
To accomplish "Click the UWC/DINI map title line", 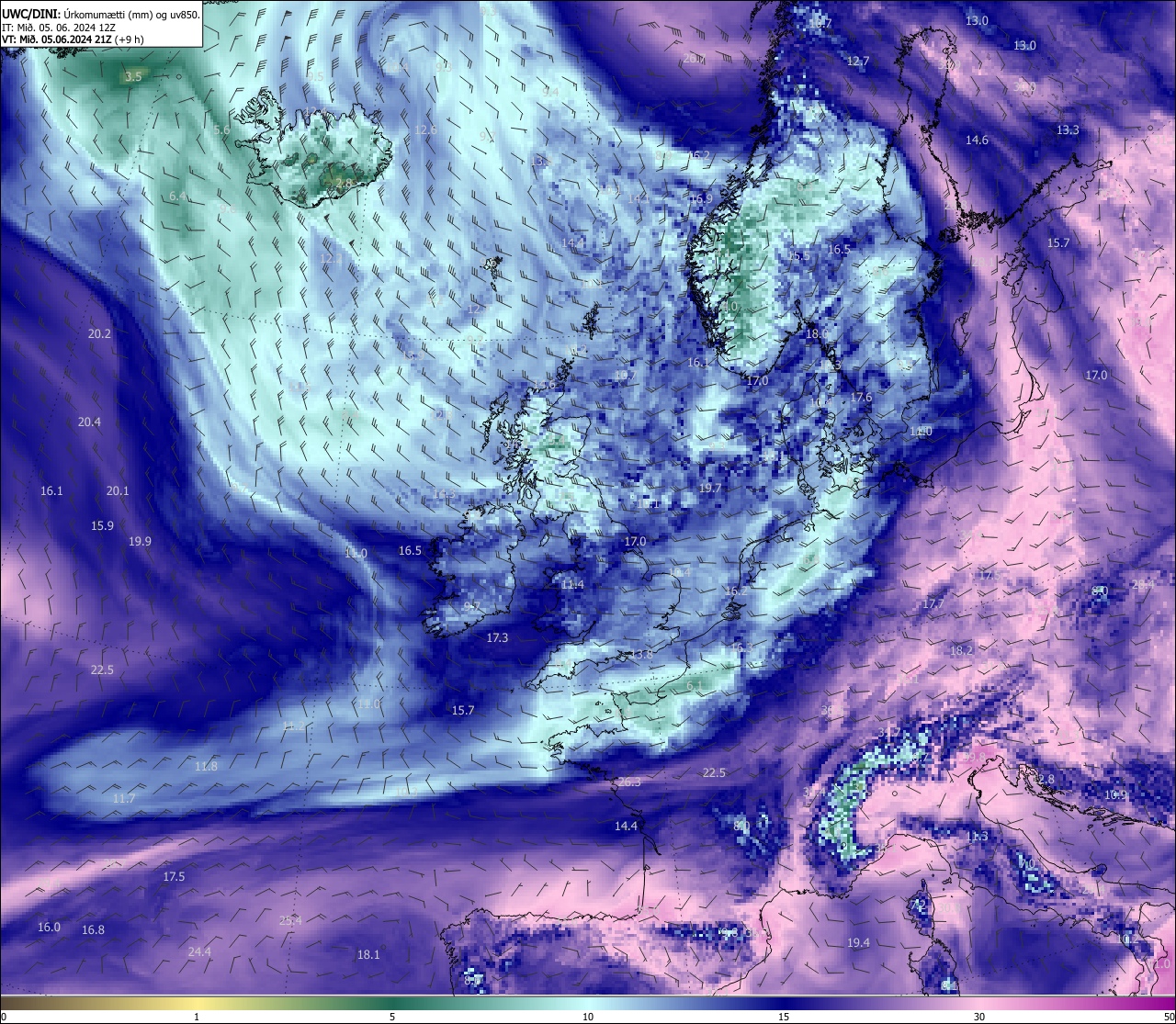I will coord(101,14).
